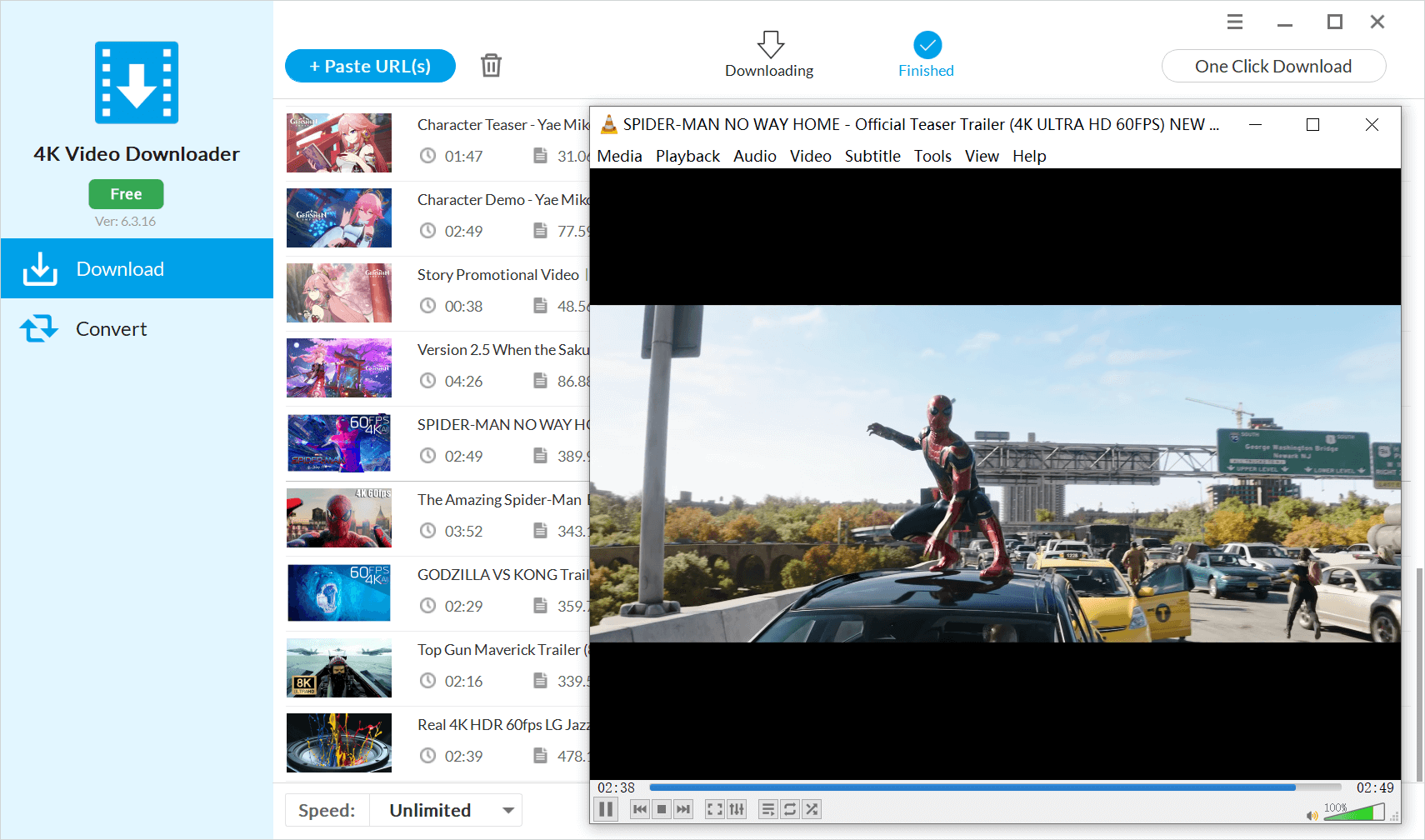
Task: Click the VLC video display area
Action: (995, 473)
